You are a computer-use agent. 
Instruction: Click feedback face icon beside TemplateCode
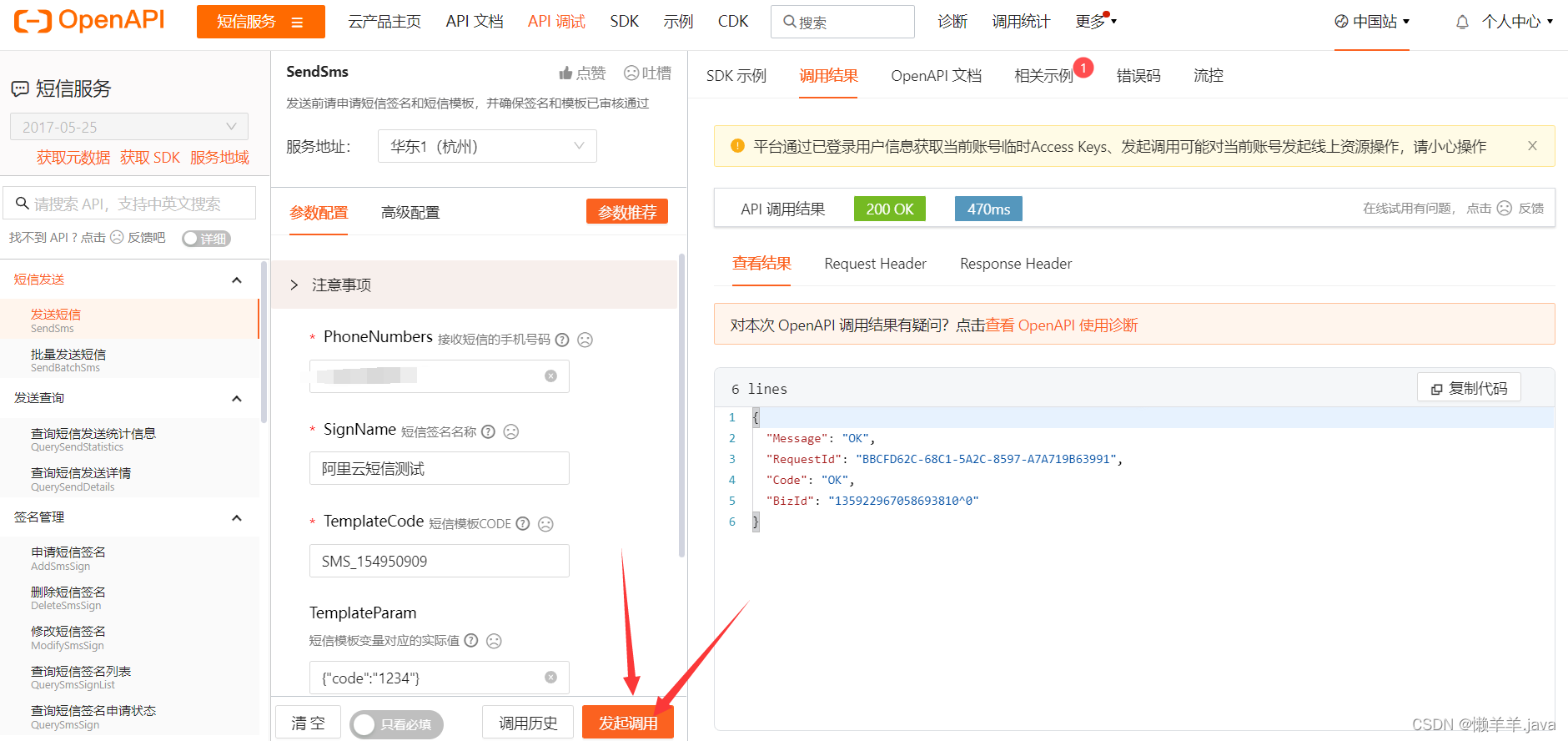click(x=545, y=524)
